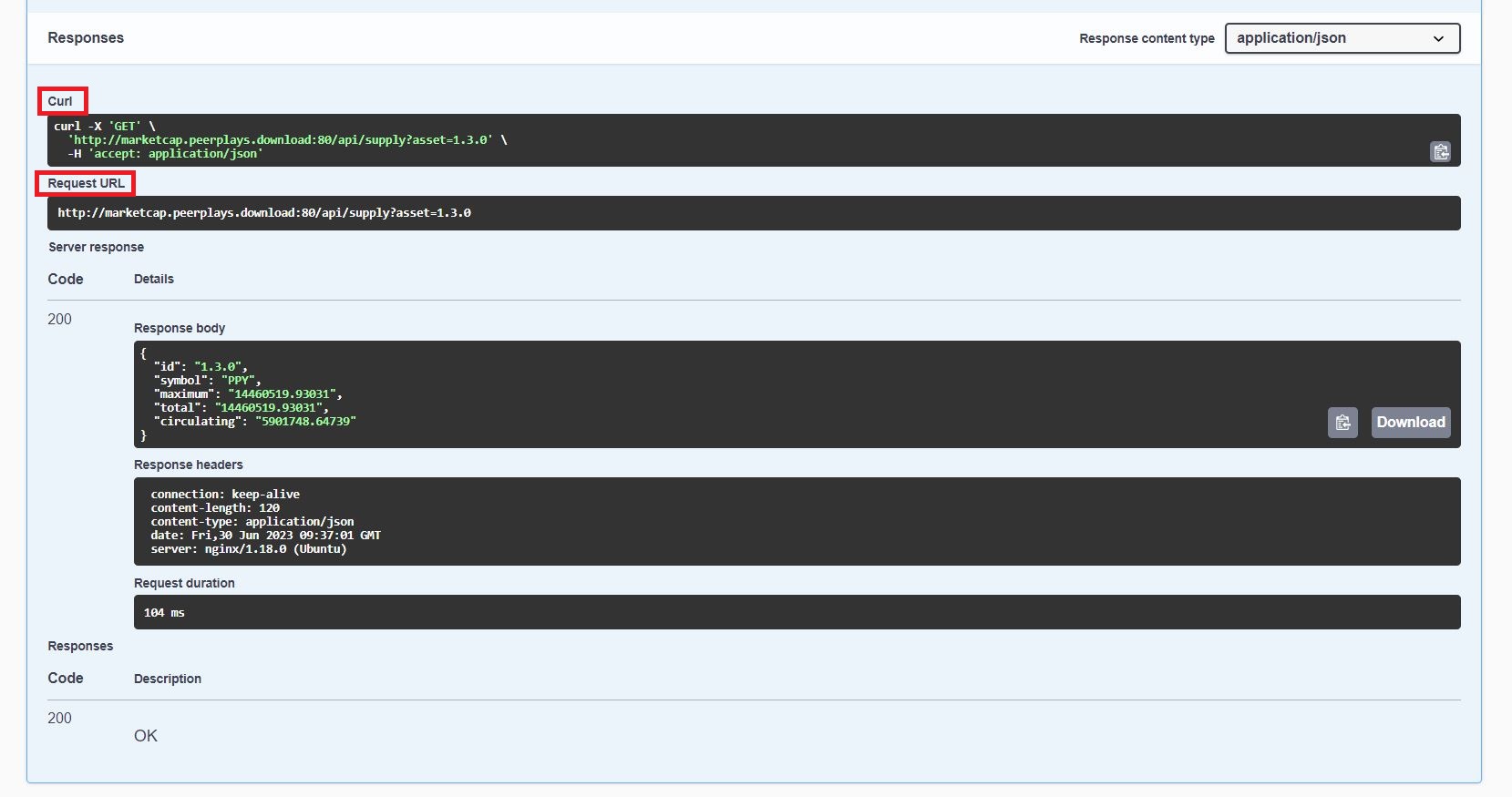Copy the curl command to clipboard
The width and height of the screenshot is (1512, 797).
point(1440,152)
